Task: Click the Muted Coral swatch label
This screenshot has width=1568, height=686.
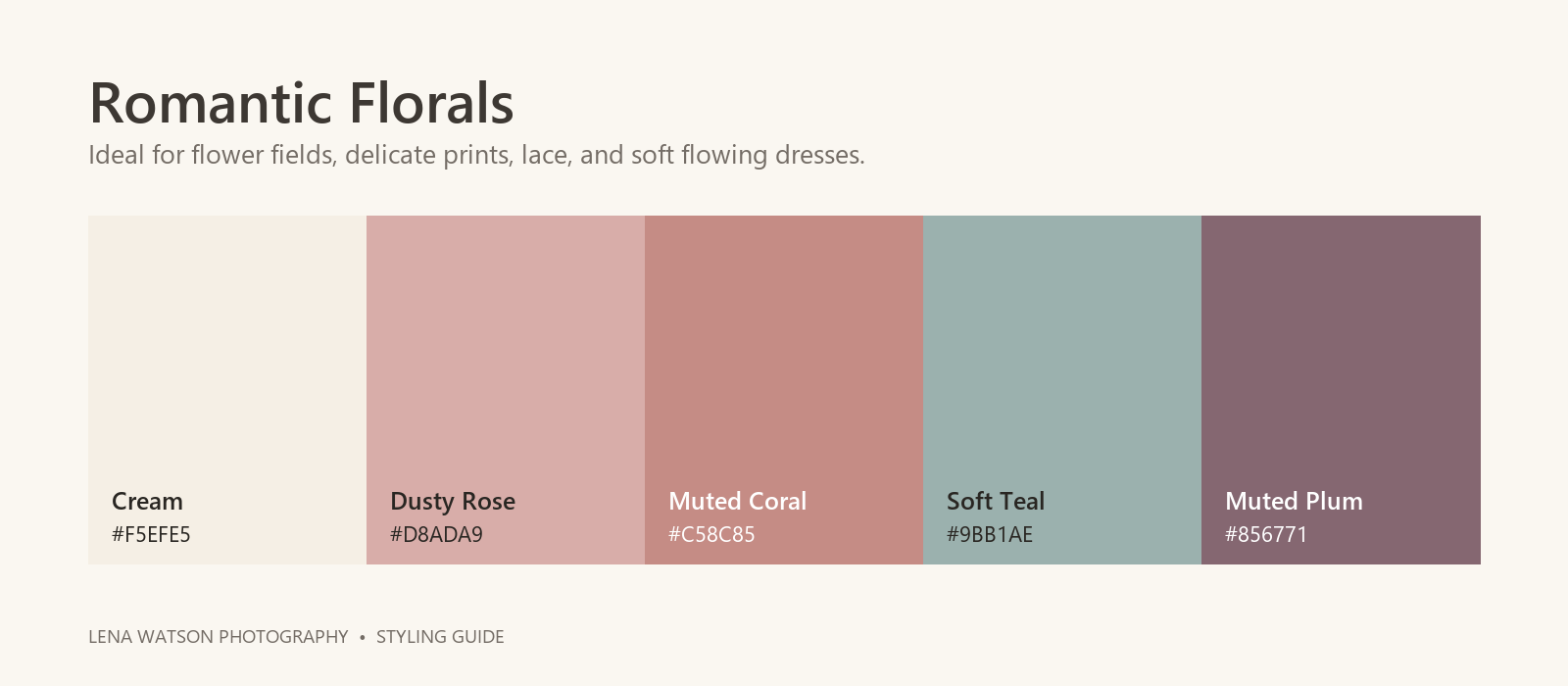Action: 737,501
